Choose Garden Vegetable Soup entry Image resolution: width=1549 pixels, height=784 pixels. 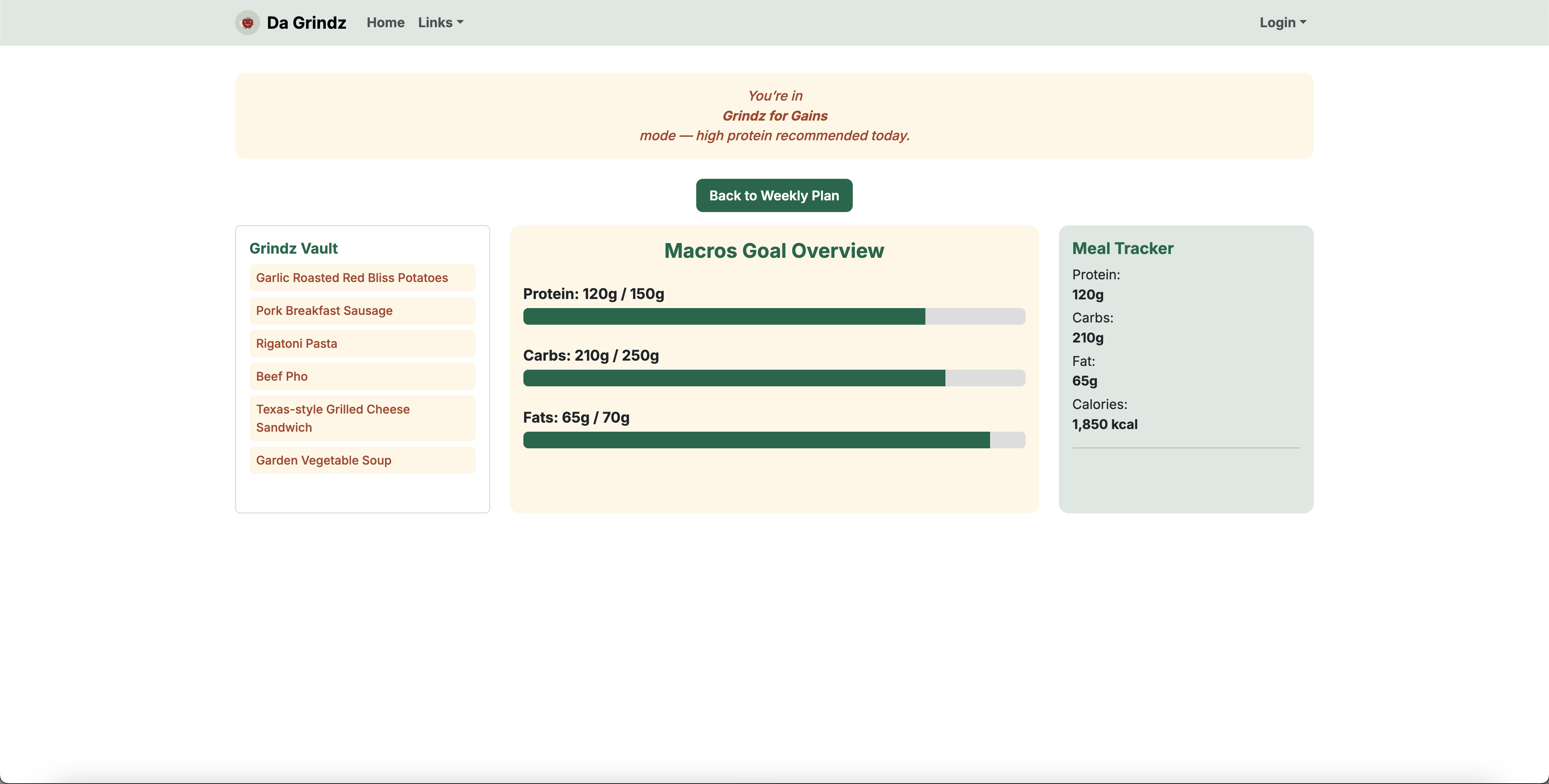click(323, 460)
